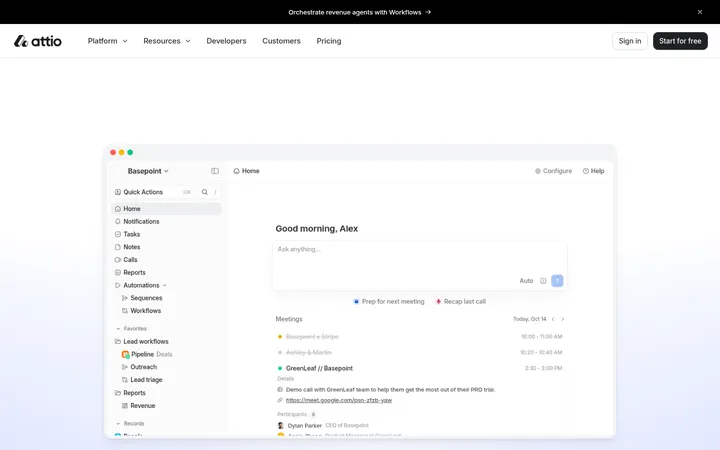The width and height of the screenshot is (720, 450).
Task: Go to next day in Meetings
Action: (x=562, y=319)
